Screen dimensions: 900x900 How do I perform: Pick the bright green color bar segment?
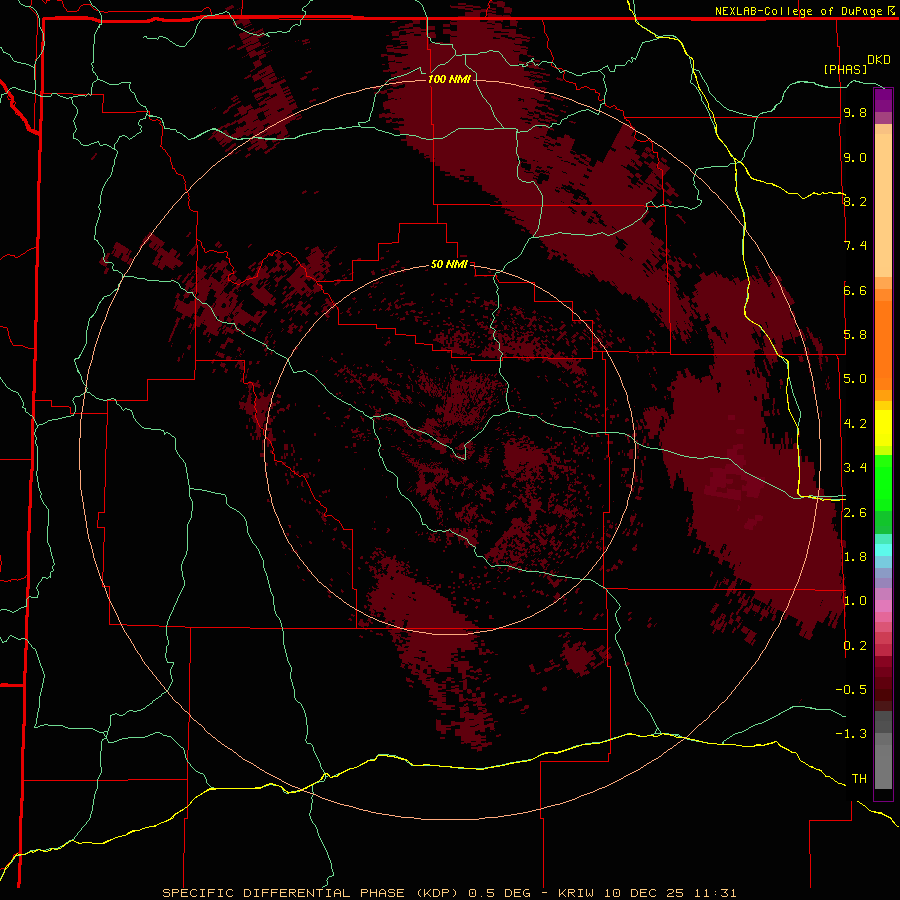point(883,482)
